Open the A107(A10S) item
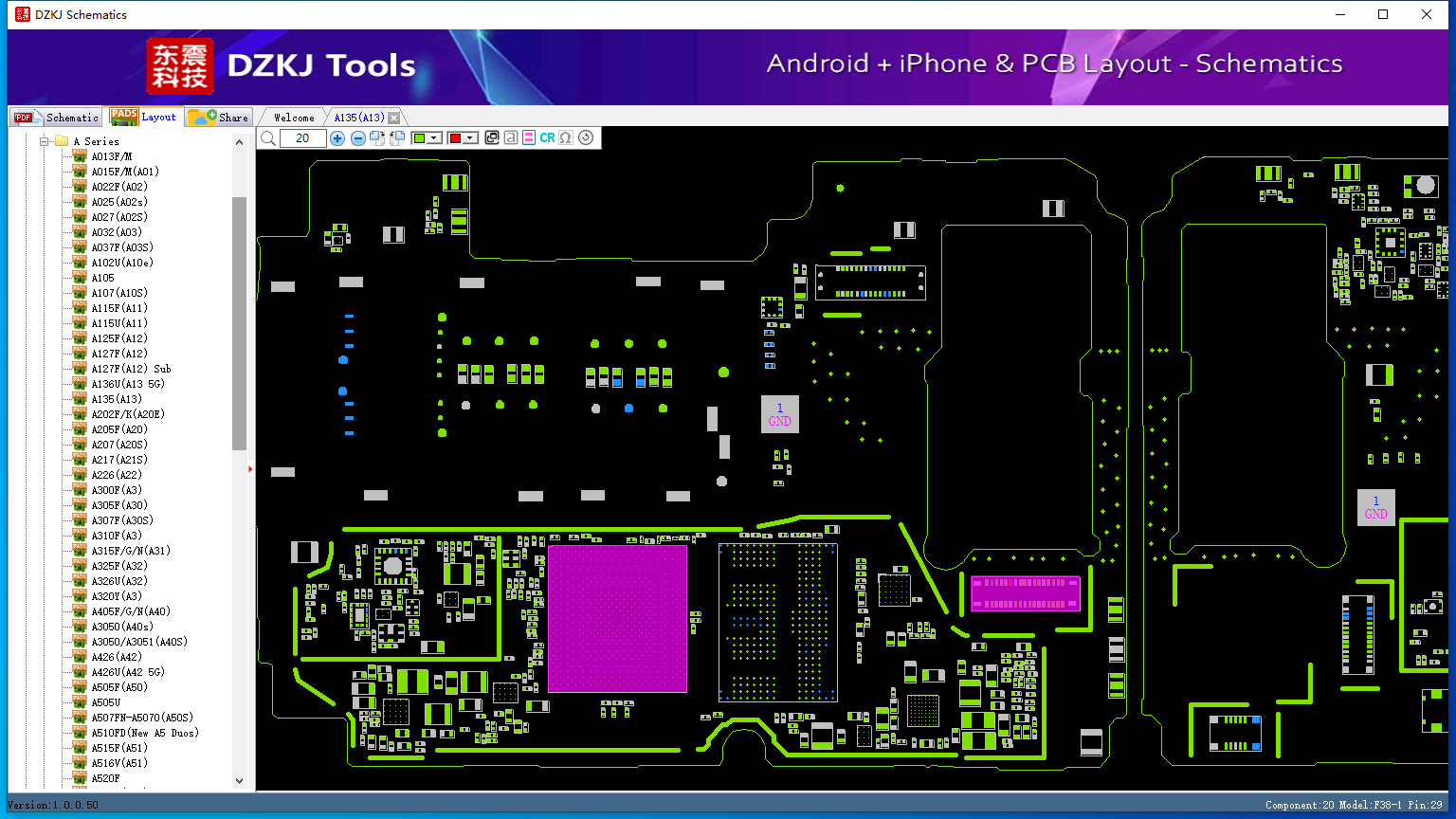 pos(119,293)
